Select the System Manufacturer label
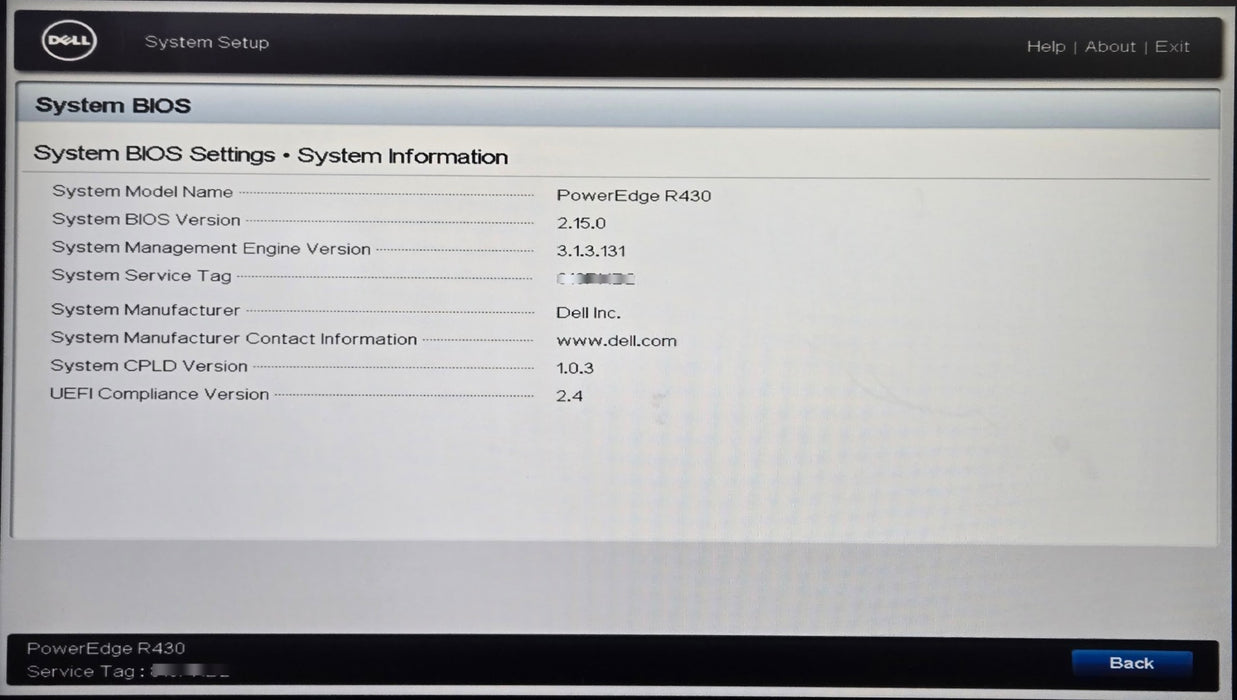The width and height of the screenshot is (1237, 700). coord(145,311)
